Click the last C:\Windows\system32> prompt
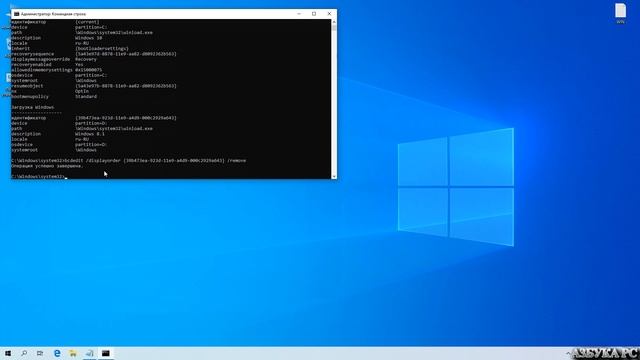The width and height of the screenshot is (640, 360). click(38, 177)
